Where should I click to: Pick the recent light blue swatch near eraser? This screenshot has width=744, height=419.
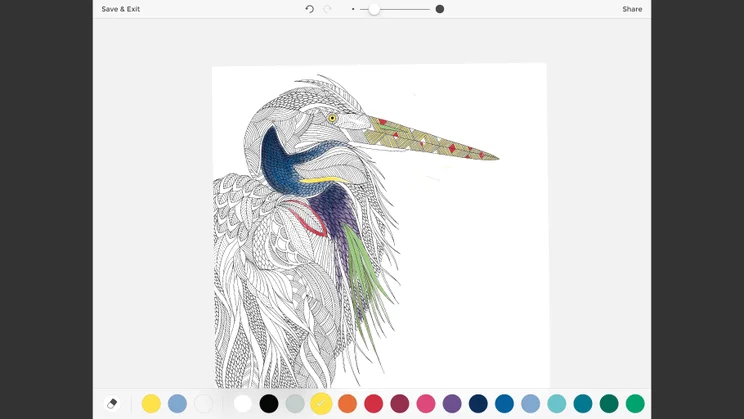(x=177, y=404)
